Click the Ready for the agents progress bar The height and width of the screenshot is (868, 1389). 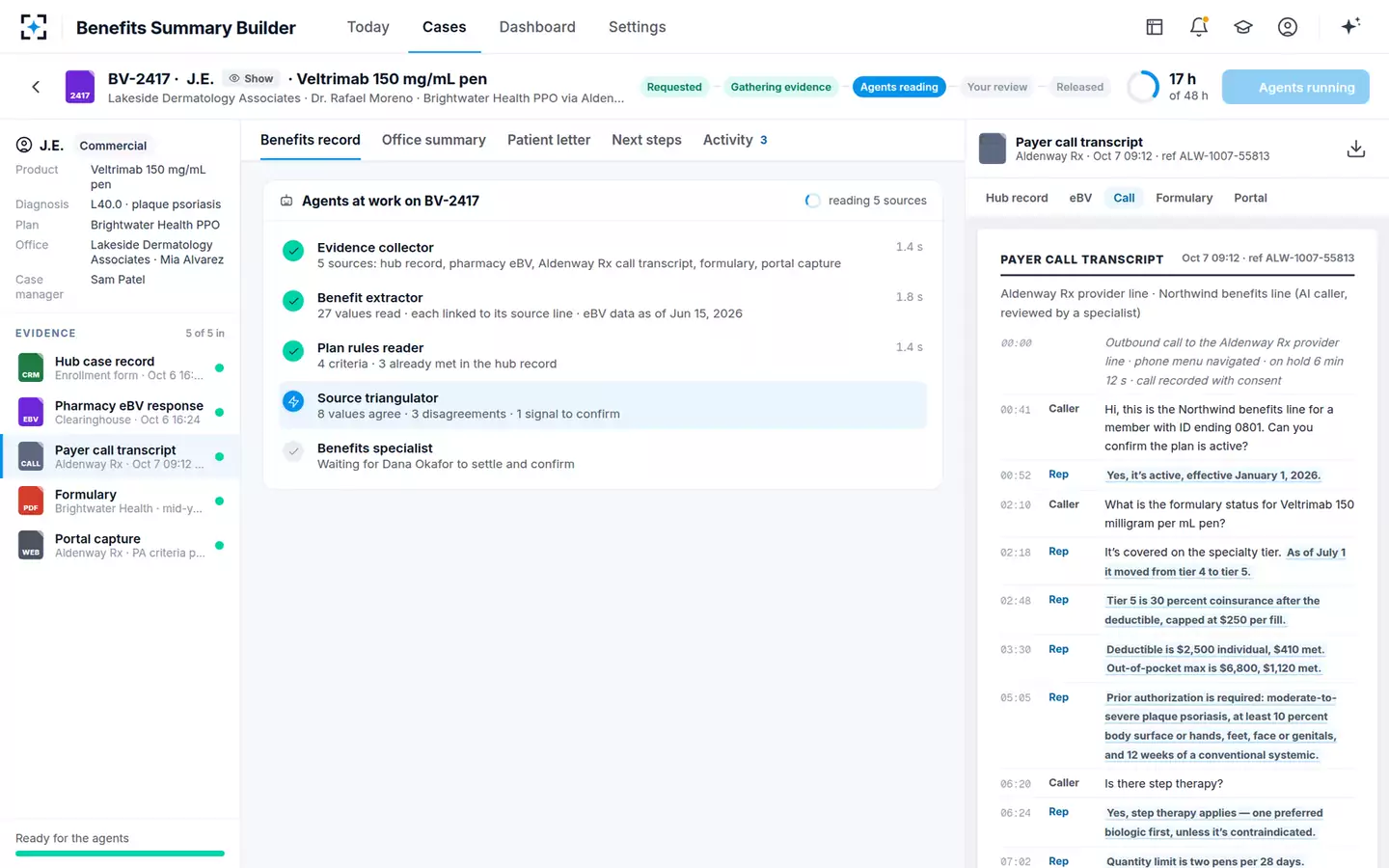pos(120,854)
